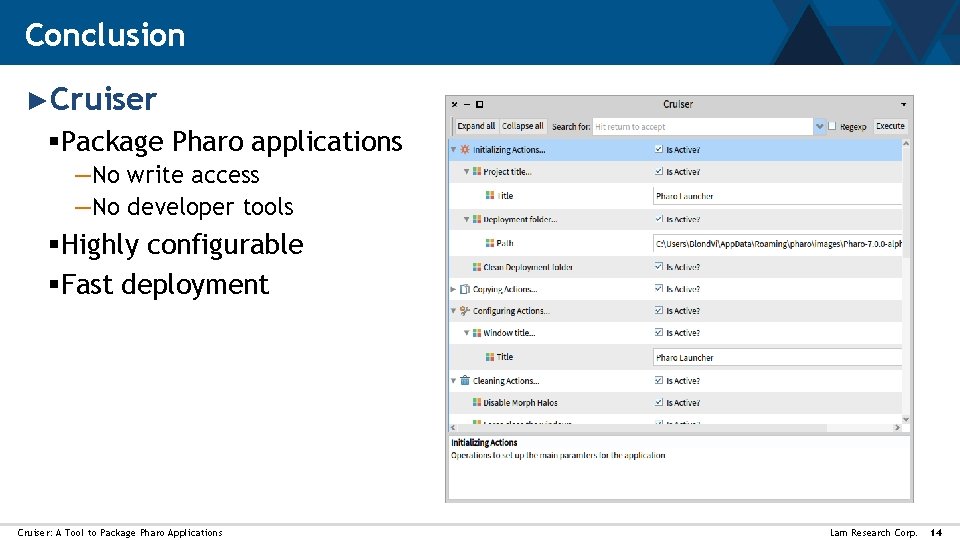The width and height of the screenshot is (960, 540).
Task: Toggle Is Active for Cleaning Actions
Action: (659, 381)
